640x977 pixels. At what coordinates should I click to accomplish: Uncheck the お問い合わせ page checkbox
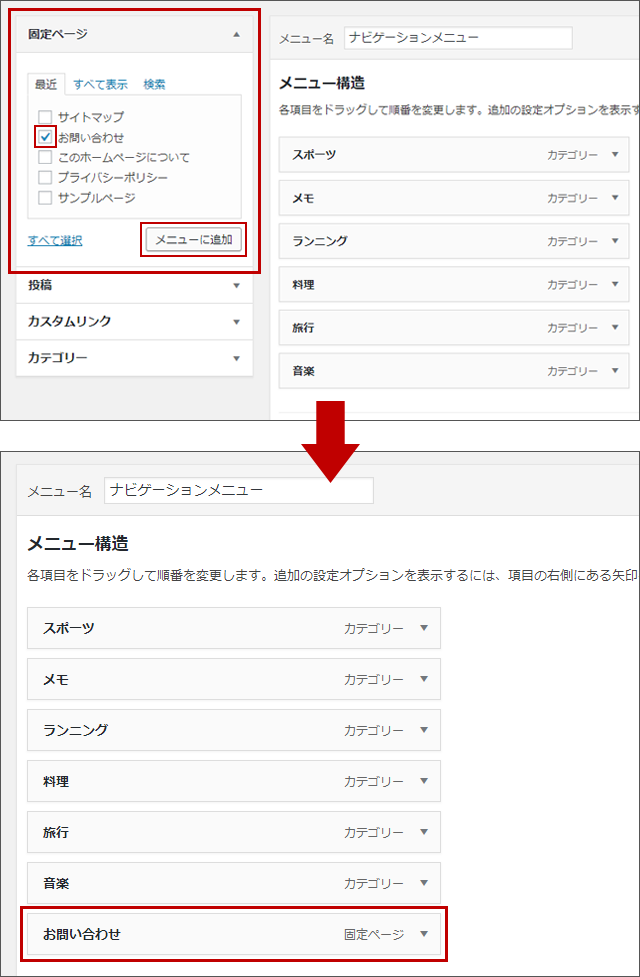(45, 137)
